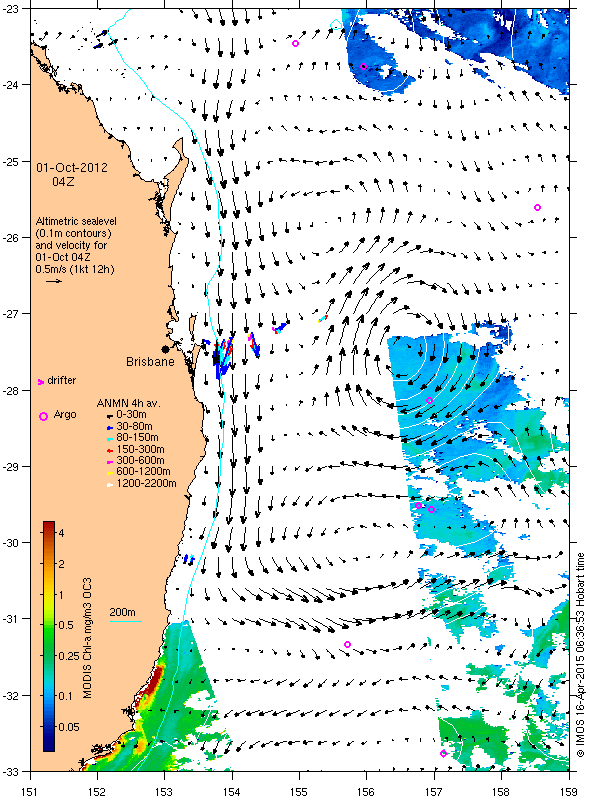590x800 pixels.
Task: Click the red 150-300m legend arrow
Action: [x=109, y=451]
